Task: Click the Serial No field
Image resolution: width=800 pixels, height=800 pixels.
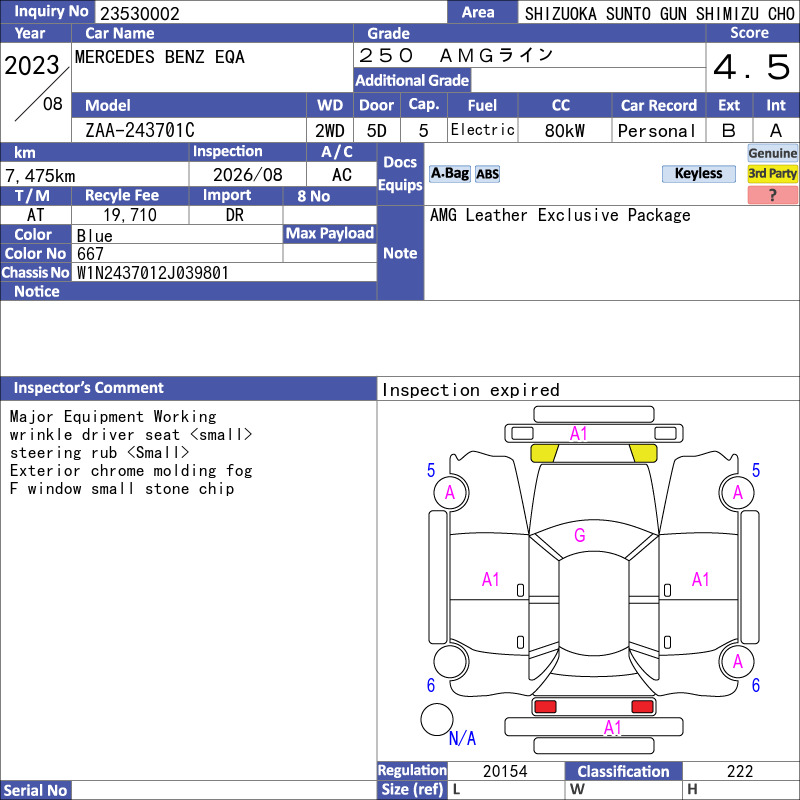Action: (224, 790)
